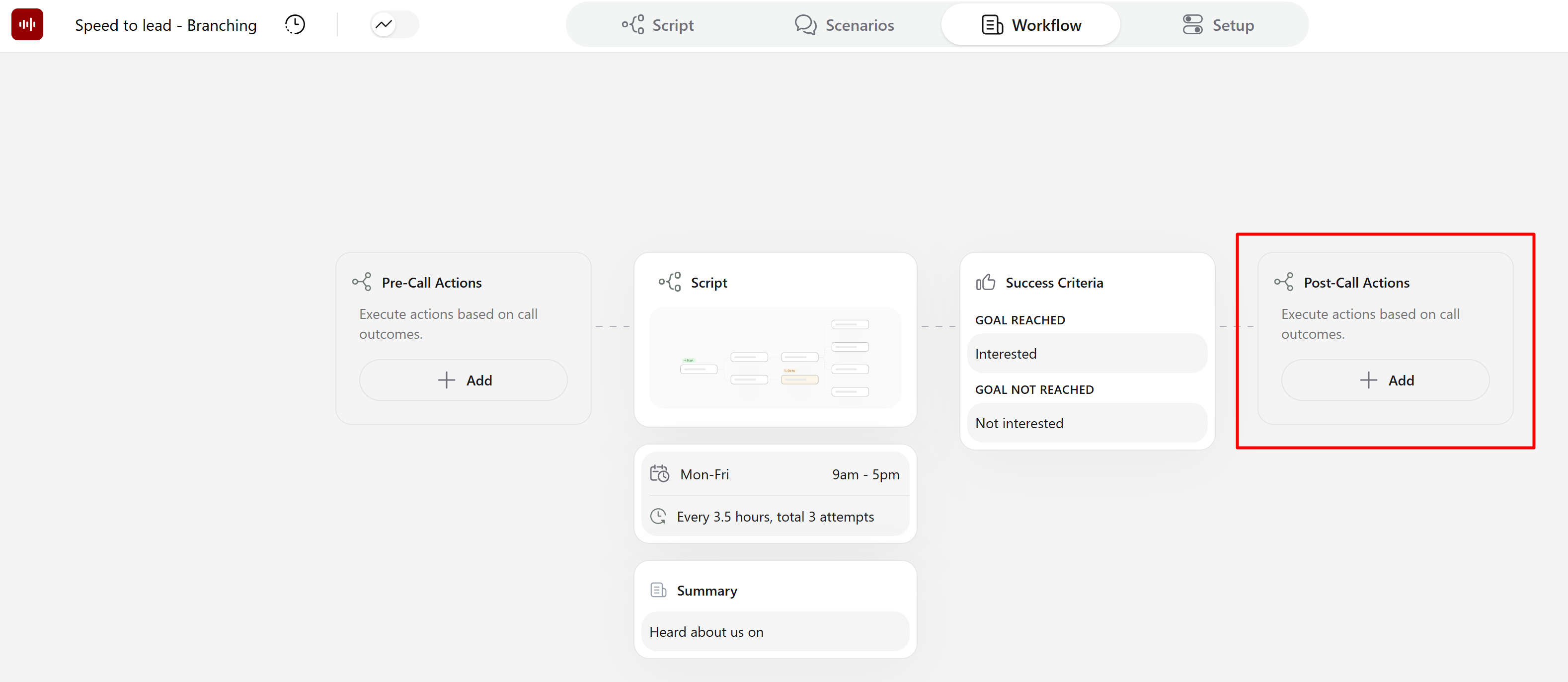Click the calendar icon on the Mon-Fri schedule card
1568x682 pixels.
pyautogui.click(x=659, y=474)
